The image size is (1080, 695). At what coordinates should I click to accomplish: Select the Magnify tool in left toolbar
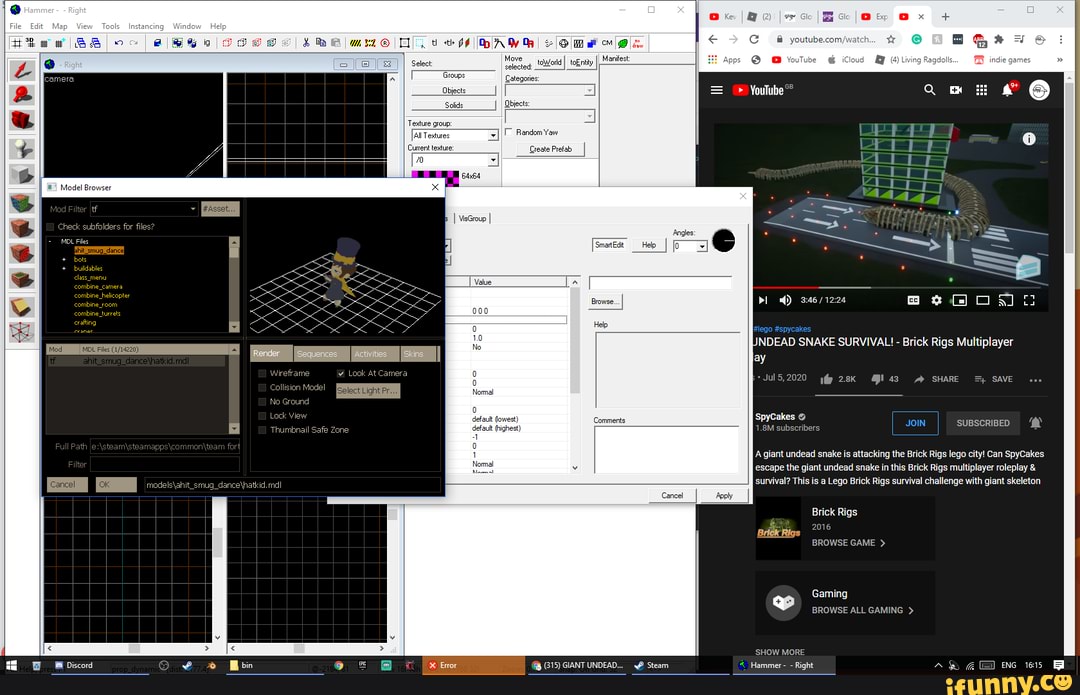(x=22, y=95)
